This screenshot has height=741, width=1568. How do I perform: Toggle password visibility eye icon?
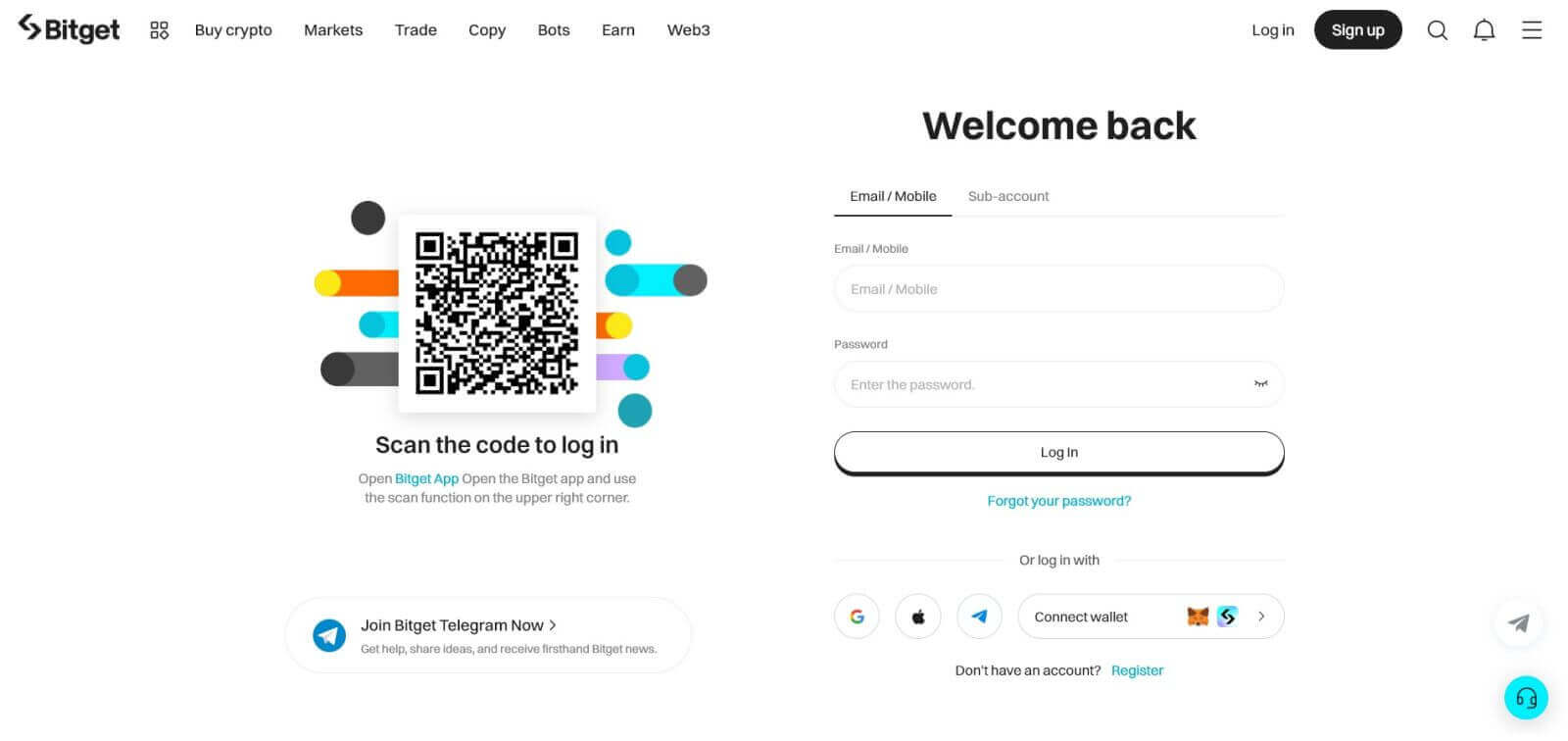click(1261, 384)
